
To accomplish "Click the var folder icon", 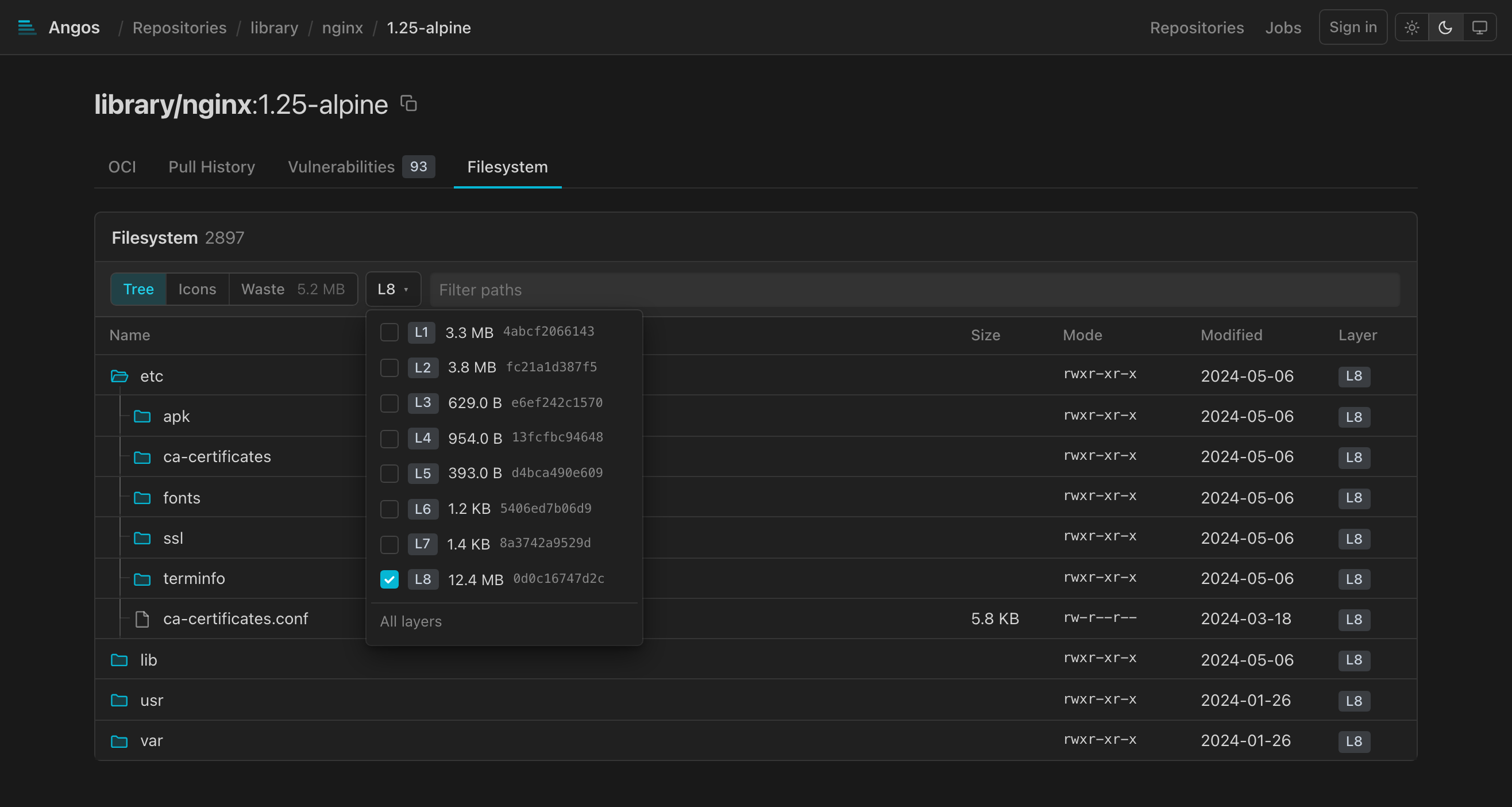I will (119, 741).
